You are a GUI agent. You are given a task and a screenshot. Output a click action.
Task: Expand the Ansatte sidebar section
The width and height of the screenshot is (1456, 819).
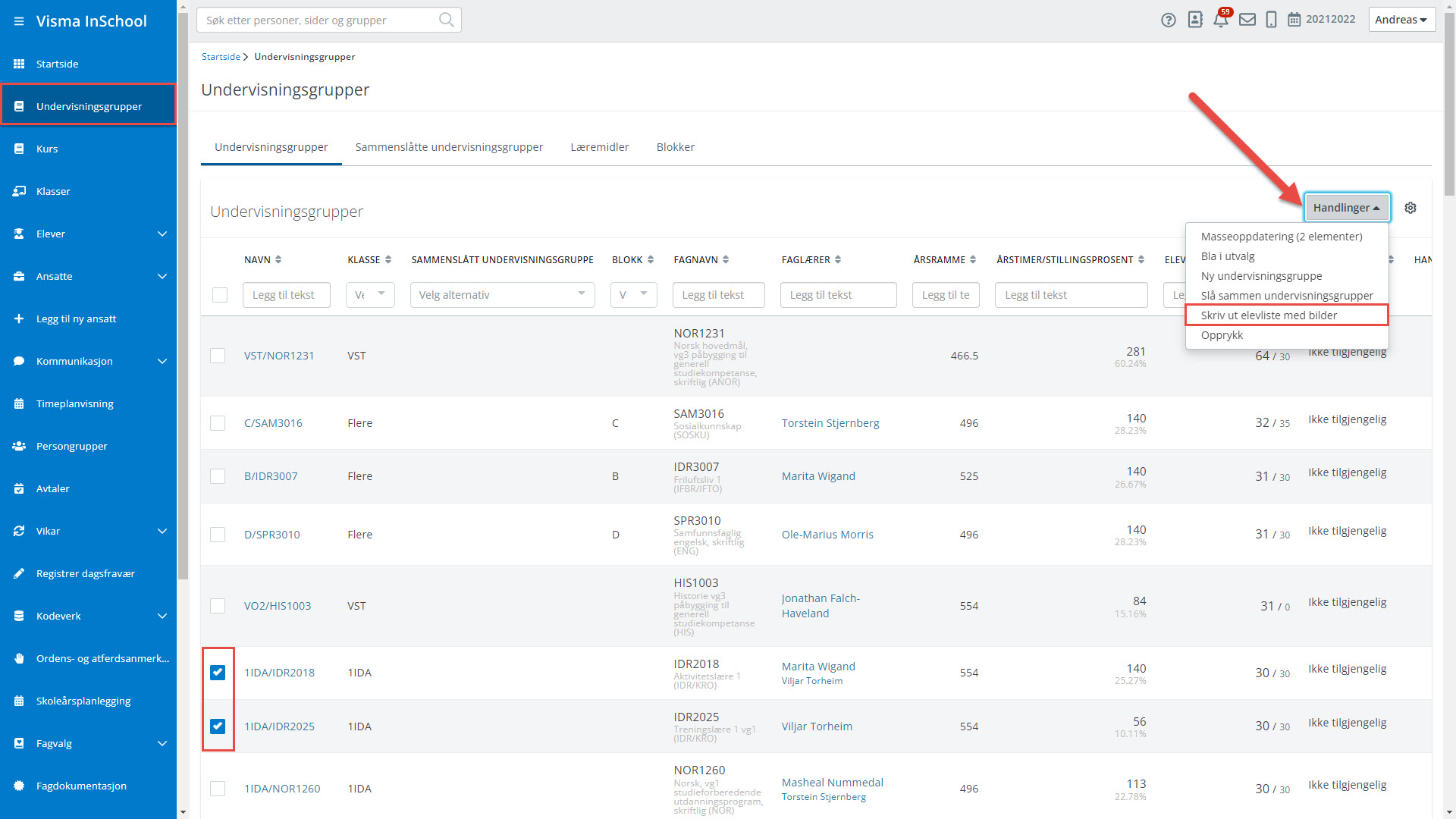[x=162, y=276]
